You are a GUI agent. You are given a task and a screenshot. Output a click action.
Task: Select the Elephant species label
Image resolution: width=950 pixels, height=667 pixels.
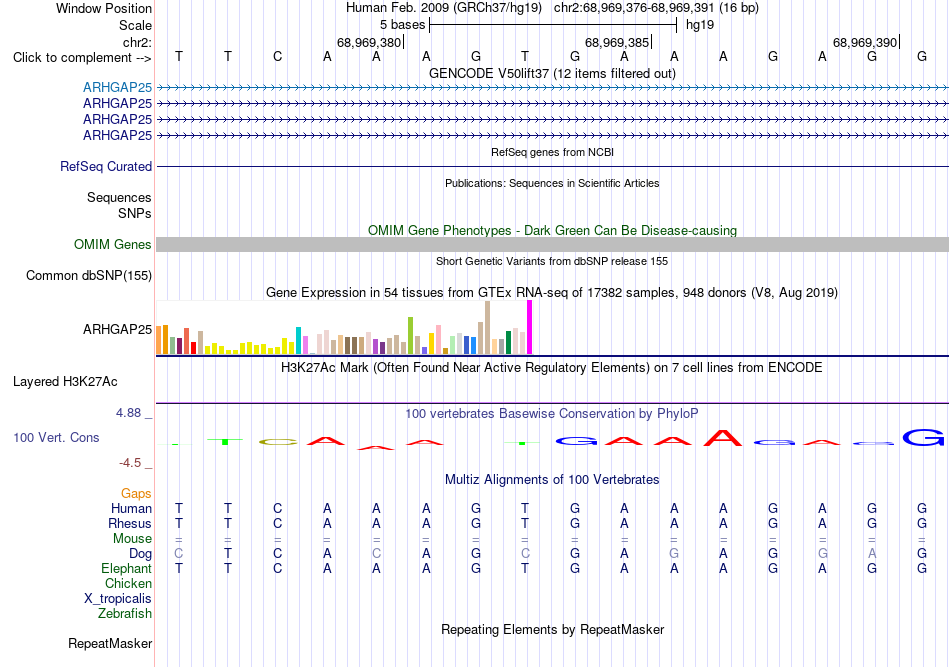tap(126, 568)
